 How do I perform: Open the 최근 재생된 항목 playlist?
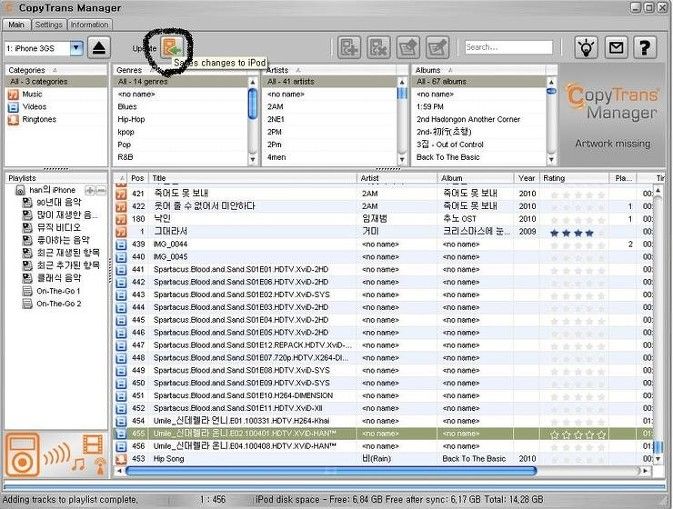pyautogui.click(x=68, y=253)
